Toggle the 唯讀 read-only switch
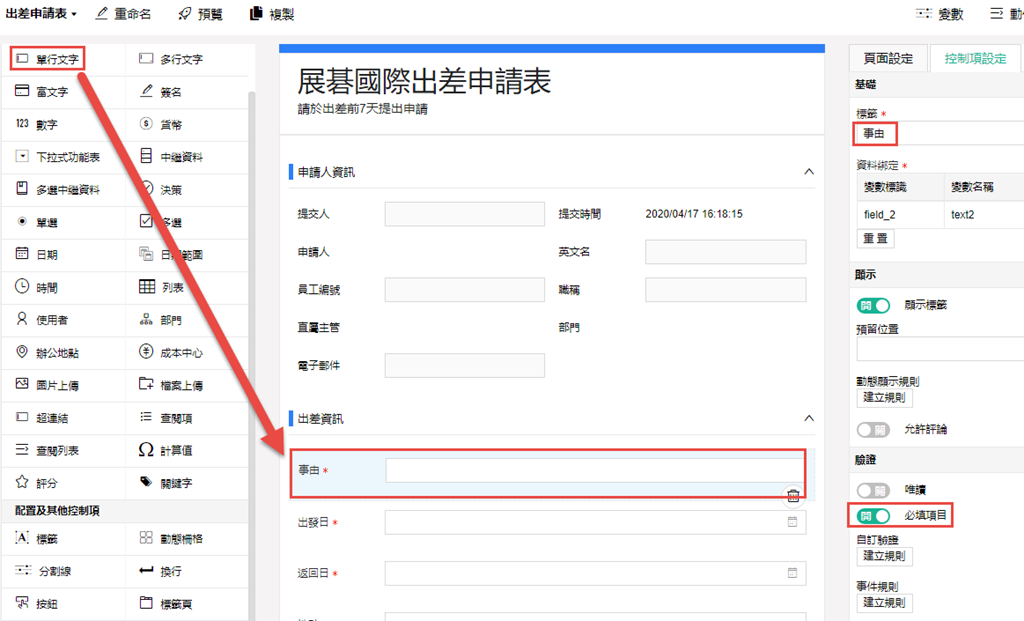This screenshot has height=621, width=1024. pyautogui.click(x=873, y=491)
